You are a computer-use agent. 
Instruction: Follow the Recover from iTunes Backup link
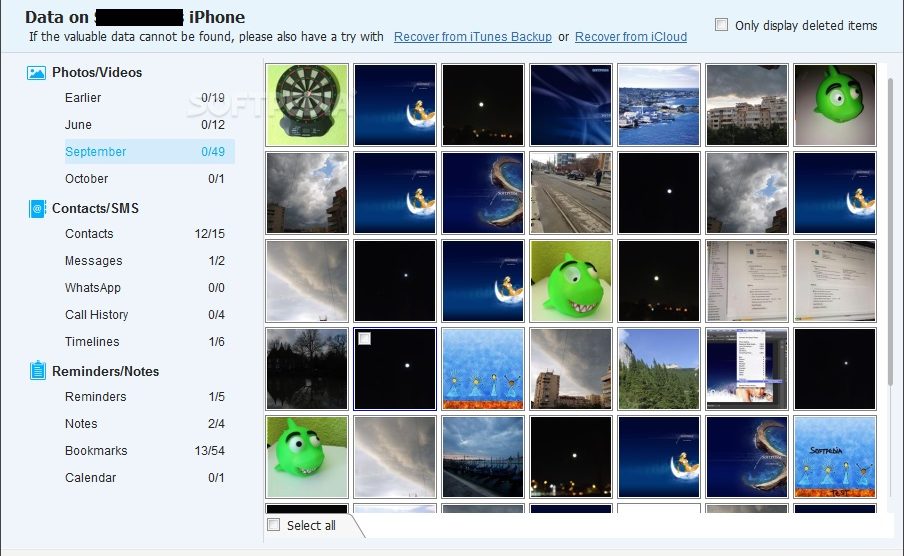pyautogui.click(x=473, y=37)
